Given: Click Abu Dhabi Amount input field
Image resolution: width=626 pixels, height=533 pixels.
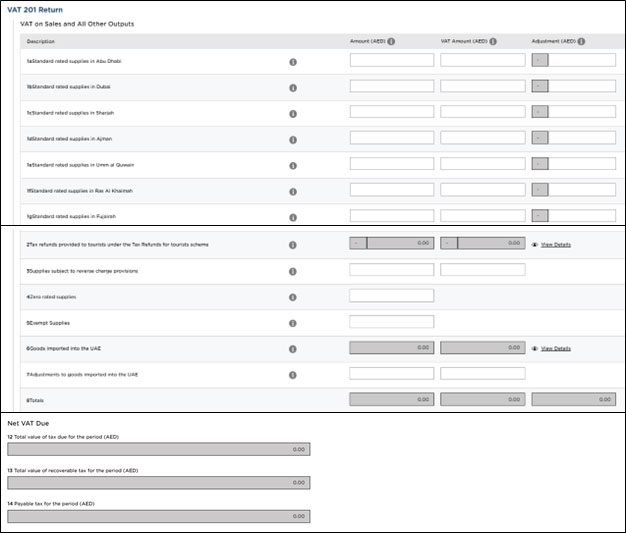Looking at the screenshot, I should 392,60.
